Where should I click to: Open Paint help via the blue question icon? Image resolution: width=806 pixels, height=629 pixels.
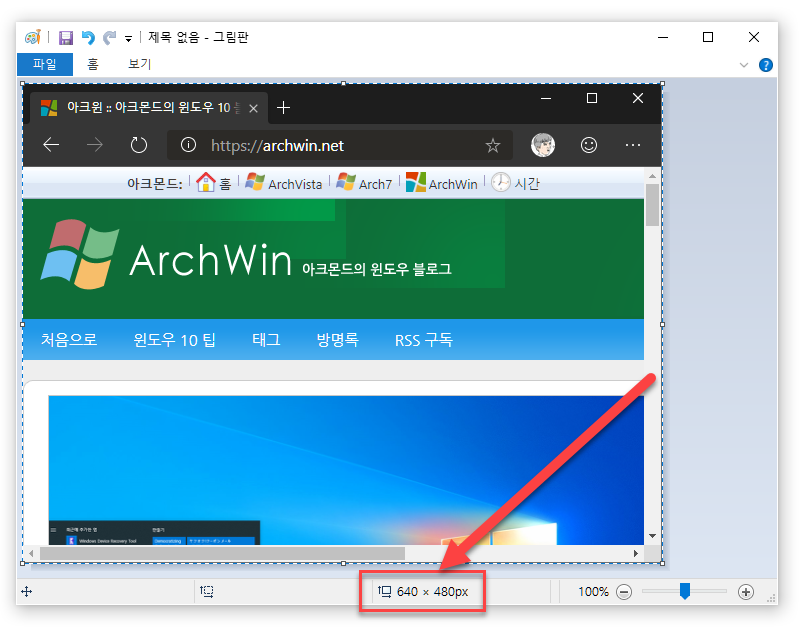click(x=765, y=65)
